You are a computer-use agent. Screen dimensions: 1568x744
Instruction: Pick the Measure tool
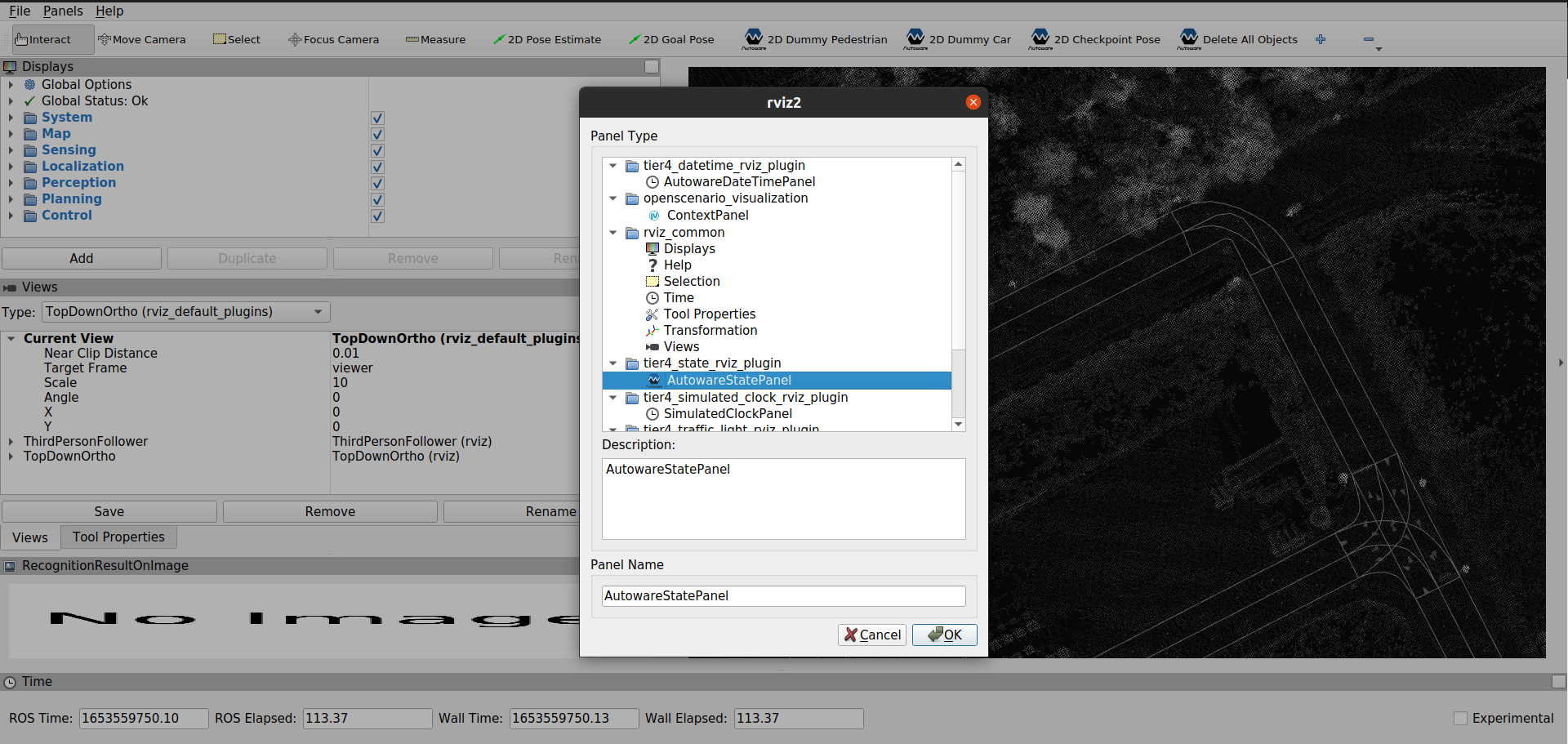[435, 39]
